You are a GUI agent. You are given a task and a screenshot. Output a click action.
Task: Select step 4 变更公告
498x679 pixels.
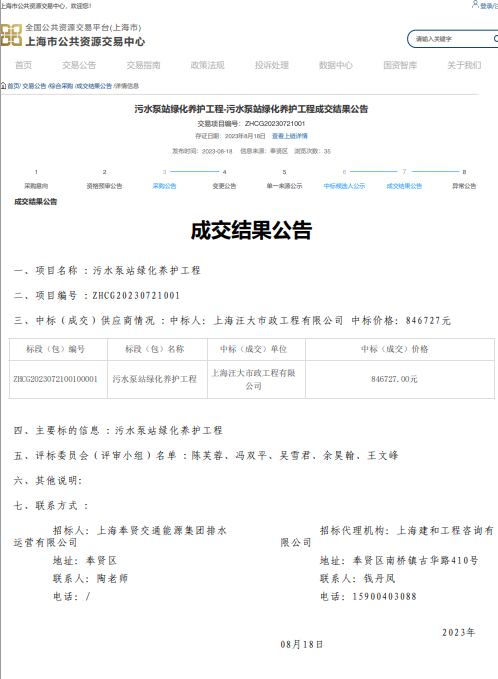pyautogui.click(x=224, y=180)
